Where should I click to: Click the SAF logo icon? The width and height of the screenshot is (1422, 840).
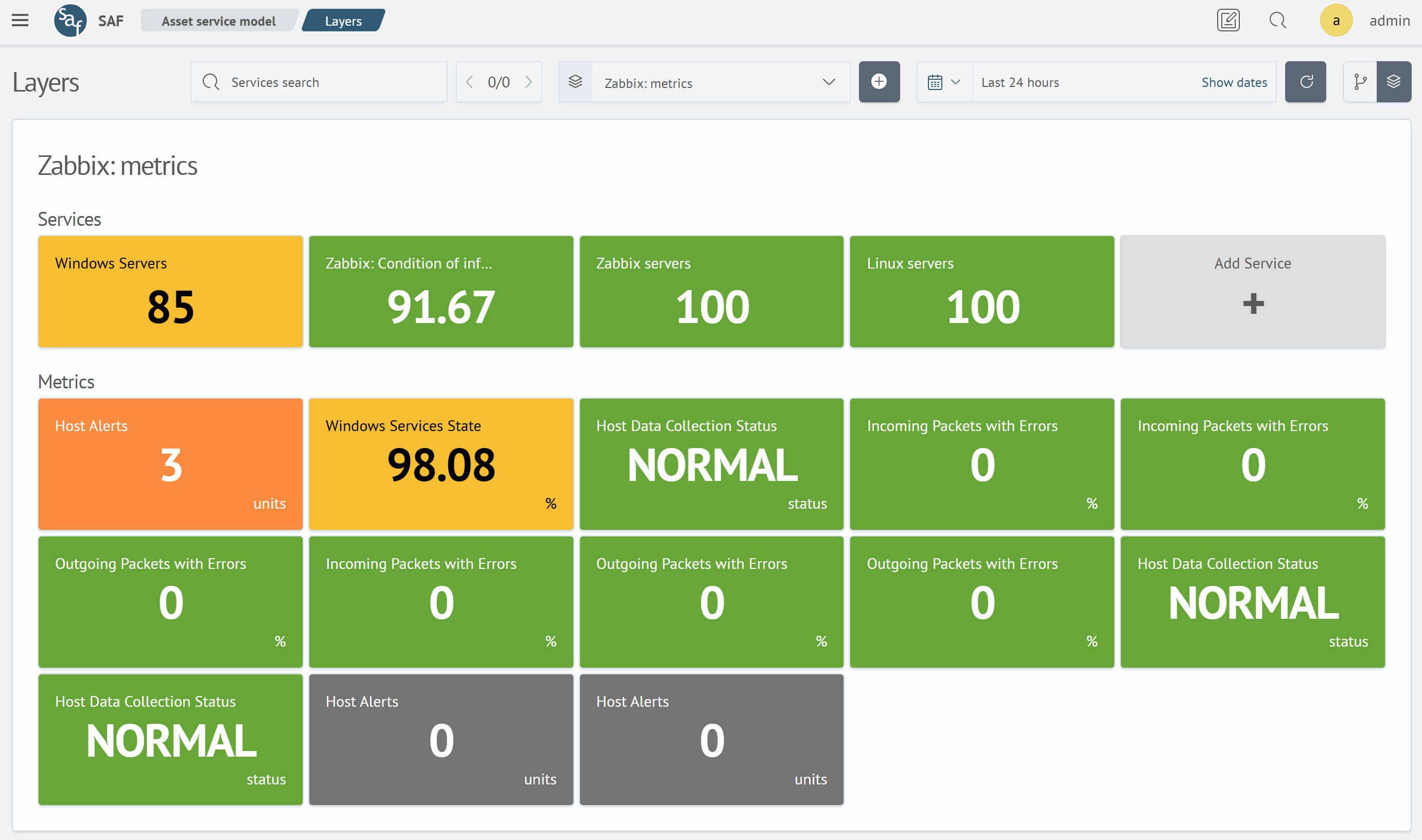(70, 21)
